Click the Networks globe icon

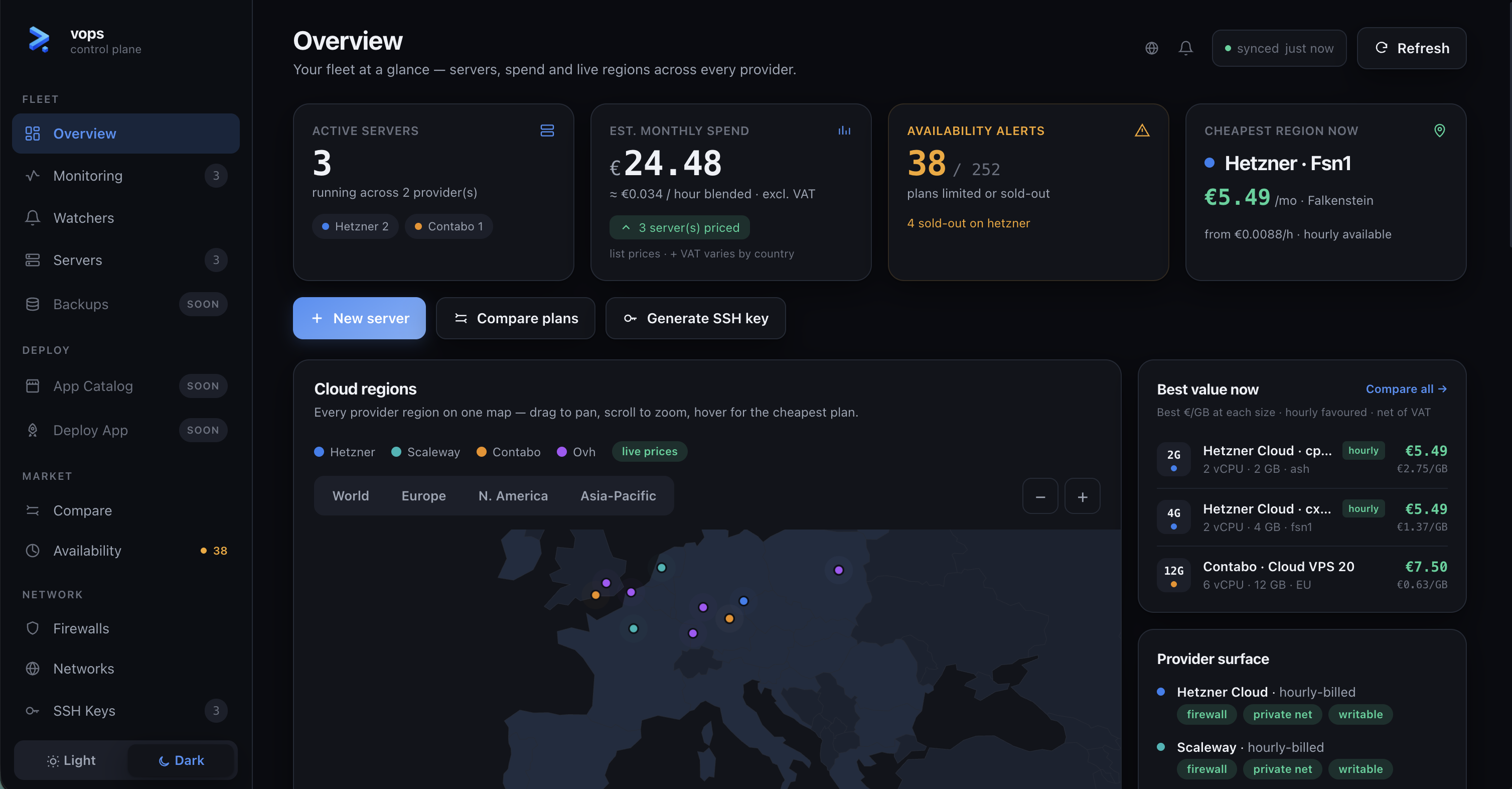33,669
